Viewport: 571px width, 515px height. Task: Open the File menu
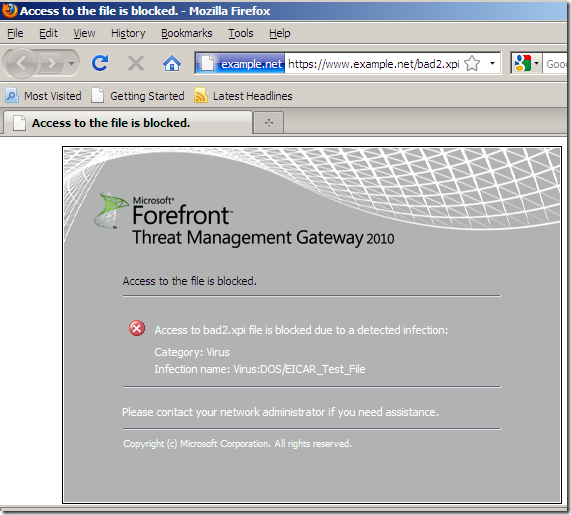(15, 33)
